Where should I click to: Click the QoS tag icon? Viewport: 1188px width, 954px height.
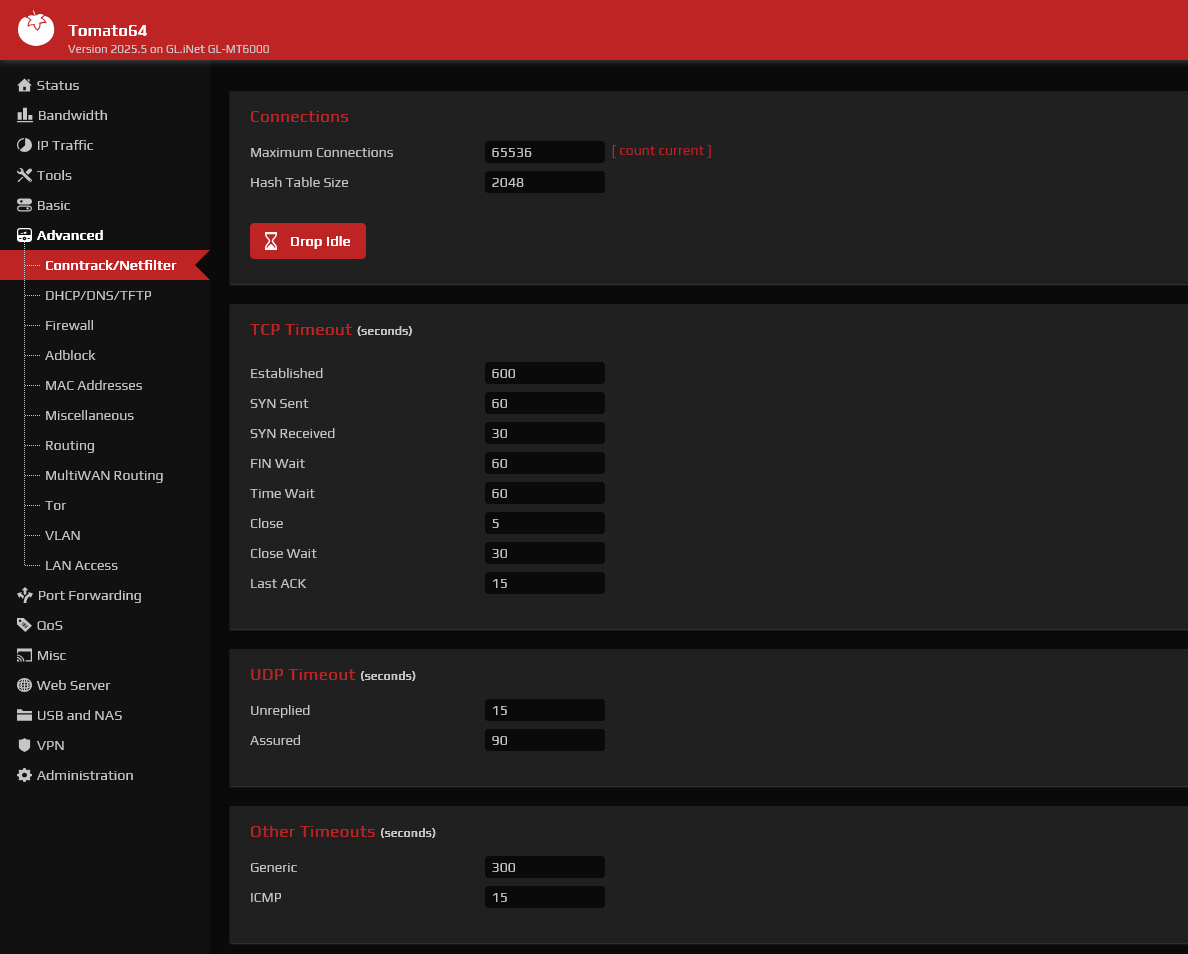(x=24, y=625)
